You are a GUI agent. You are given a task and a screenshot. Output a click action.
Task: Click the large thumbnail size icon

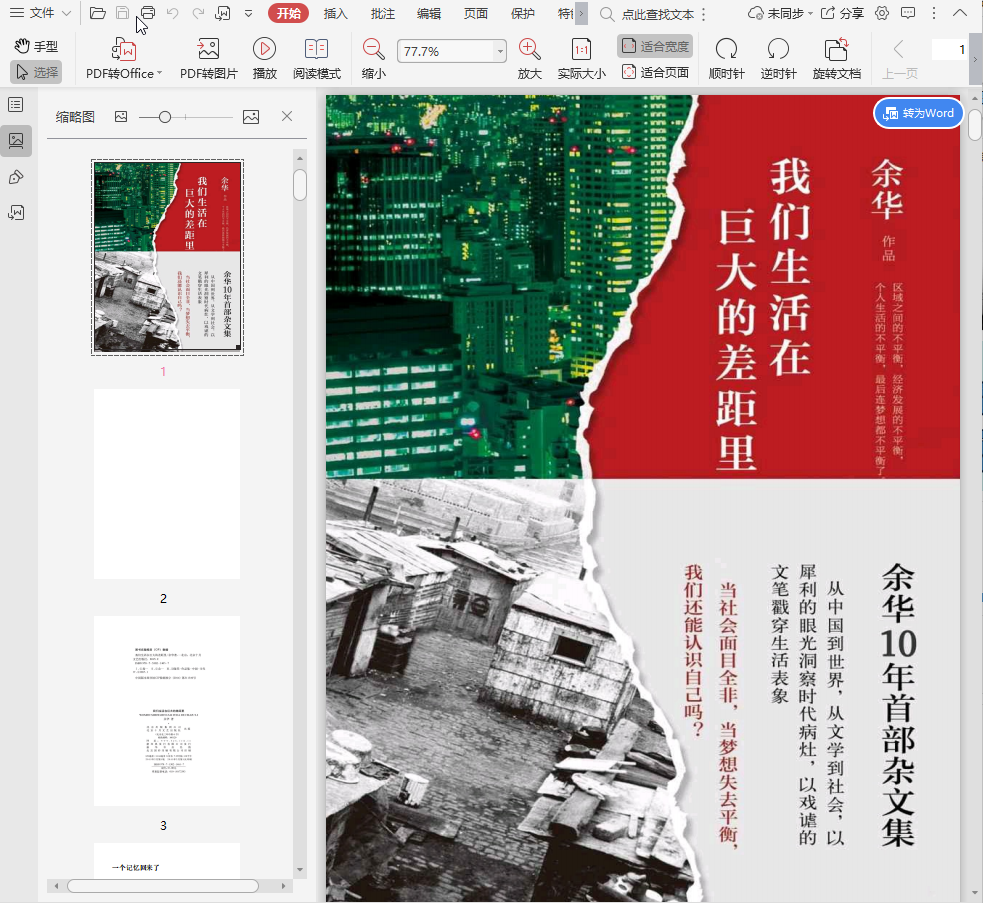[x=251, y=117]
